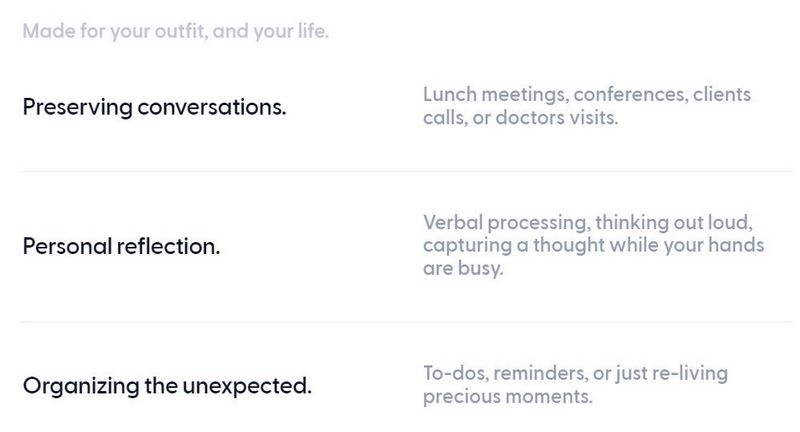
Task: Click the word "conversations." in first heading
Action: (212, 108)
